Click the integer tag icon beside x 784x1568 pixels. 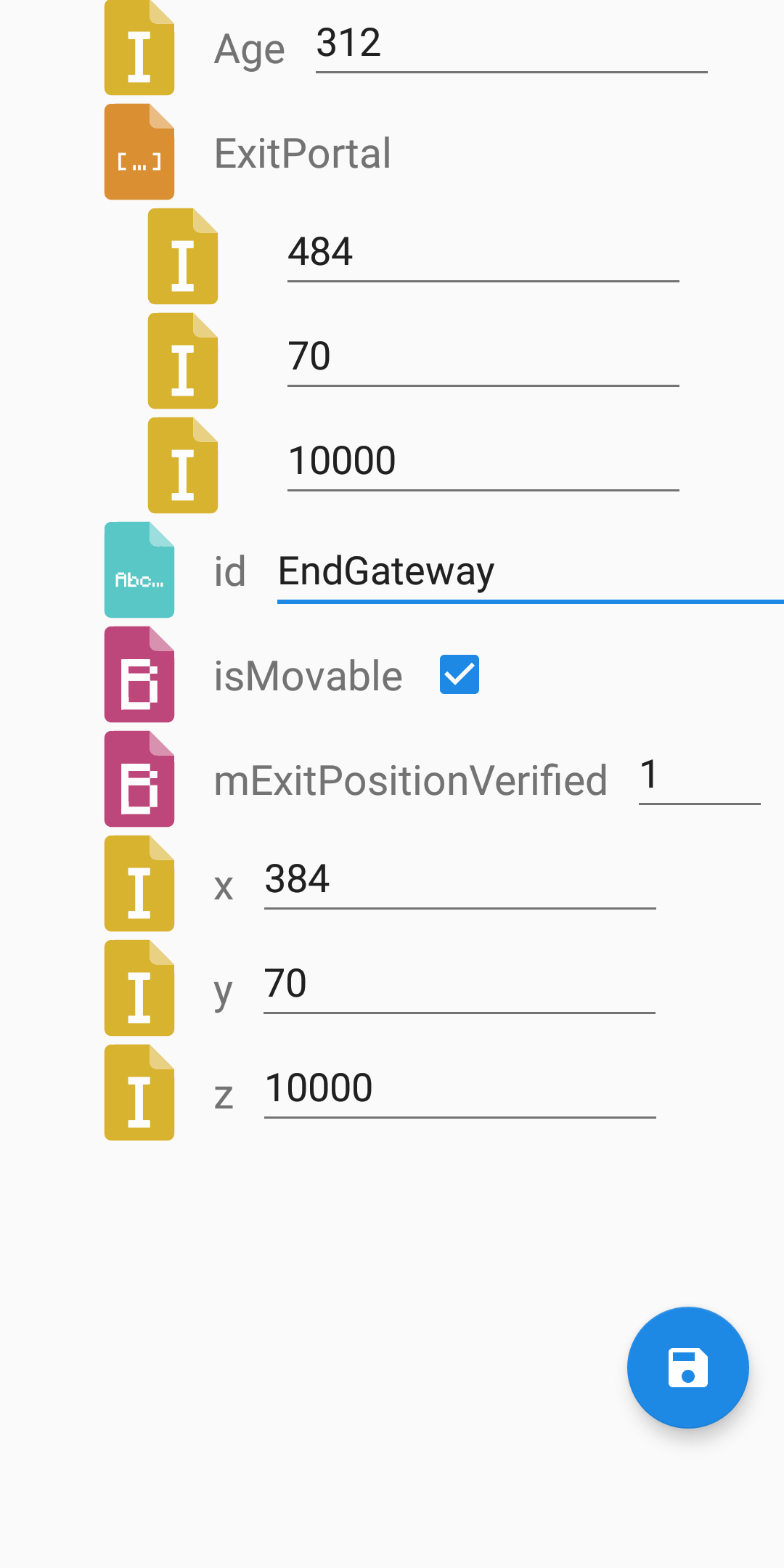pyautogui.click(x=139, y=884)
